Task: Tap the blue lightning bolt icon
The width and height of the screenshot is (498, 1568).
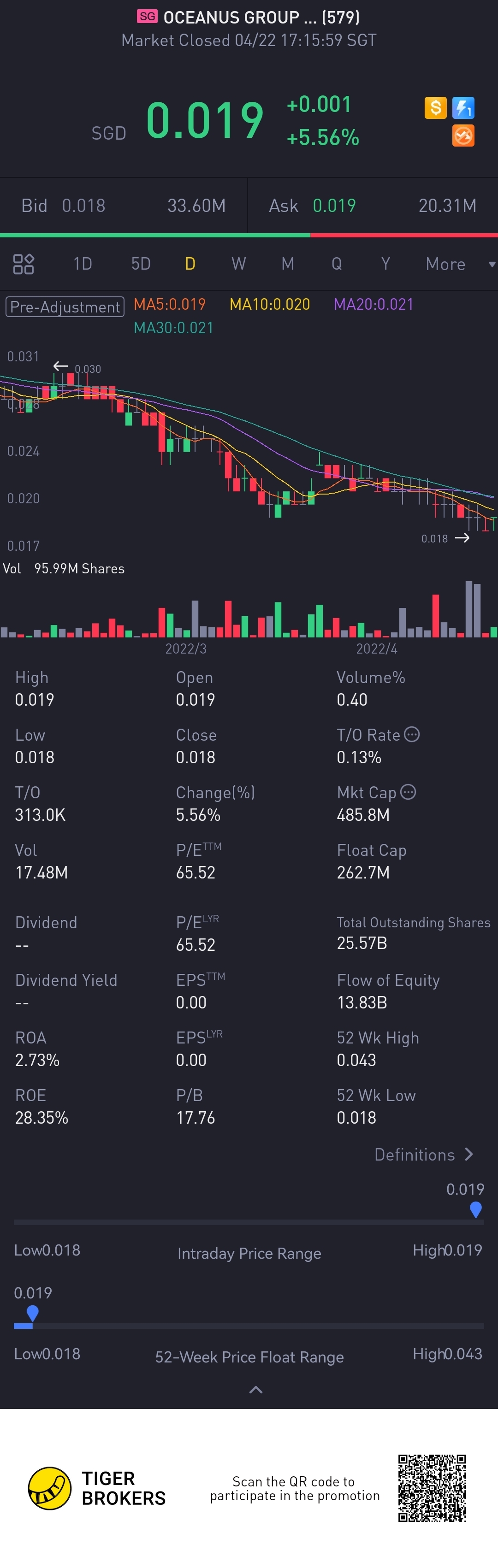Action: click(x=463, y=108)
